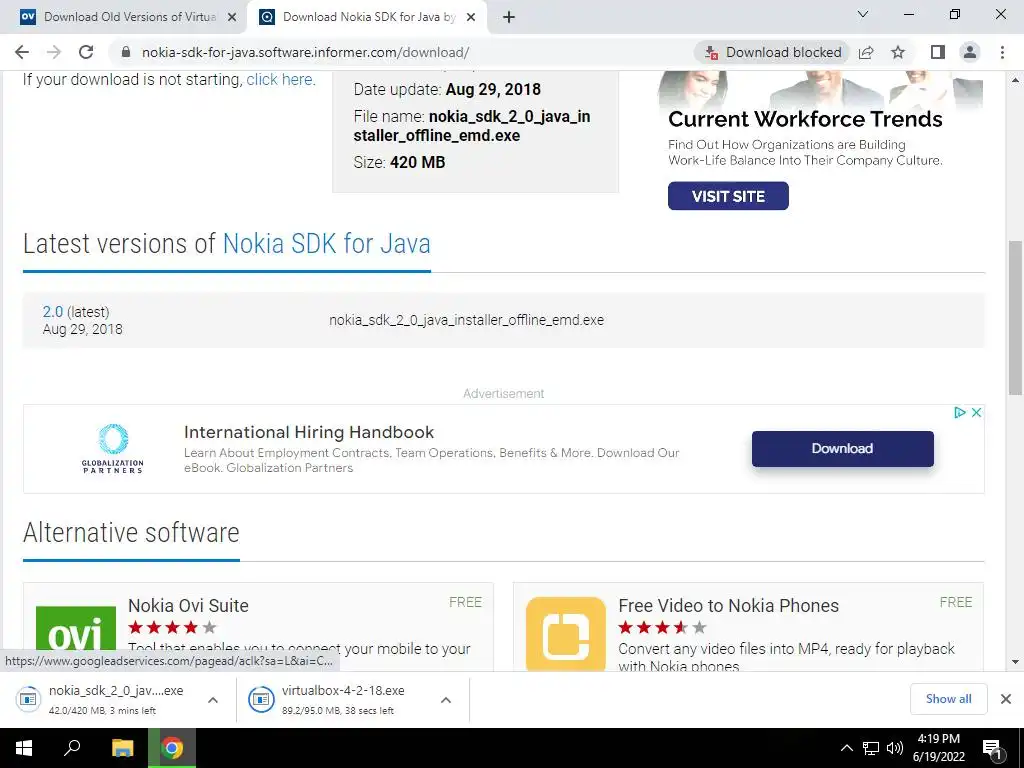
Task: Click scrollbar down arrow
Action: pyautogui.click(x=1015, y=662)
